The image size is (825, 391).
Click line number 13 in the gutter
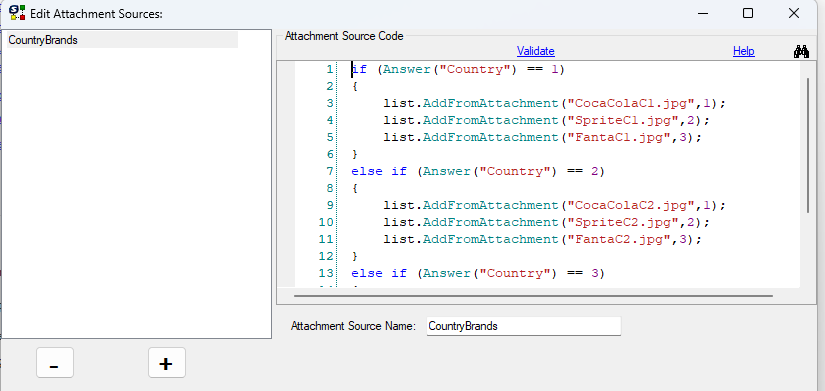tap(326, 273)
